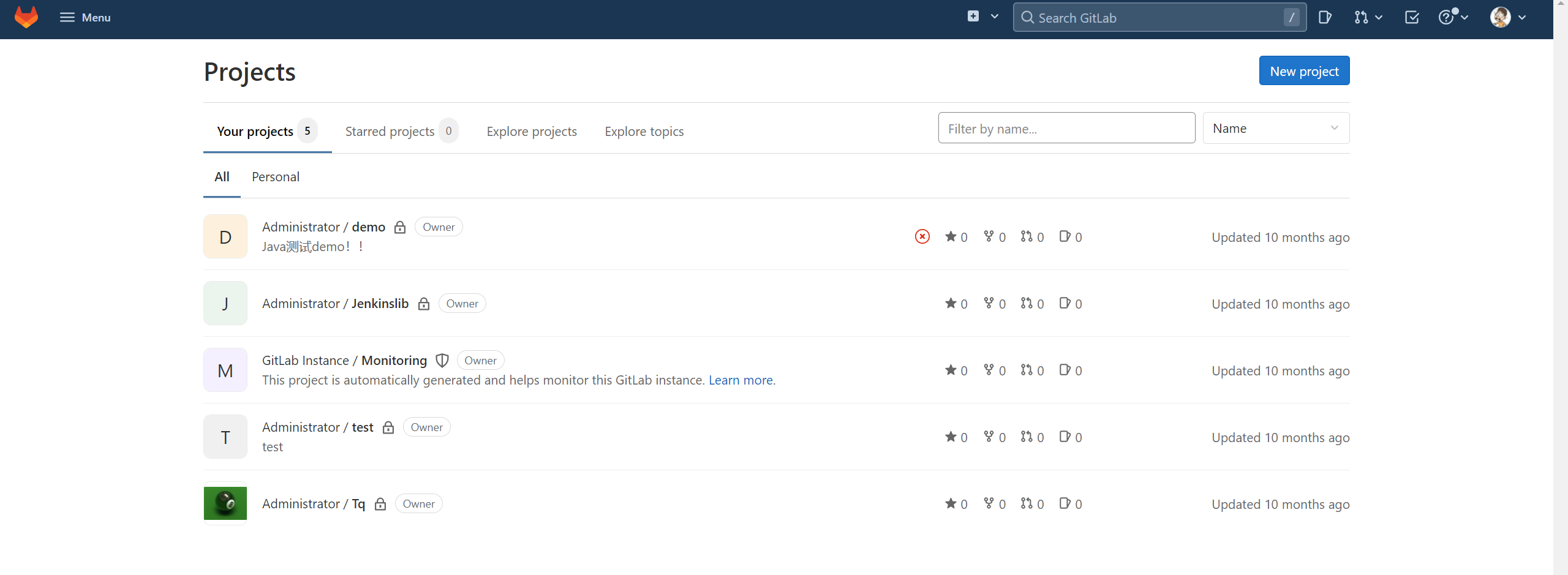Click the New project button
This screenshot has width=1568, height=575.
[x=1304, y=71]
